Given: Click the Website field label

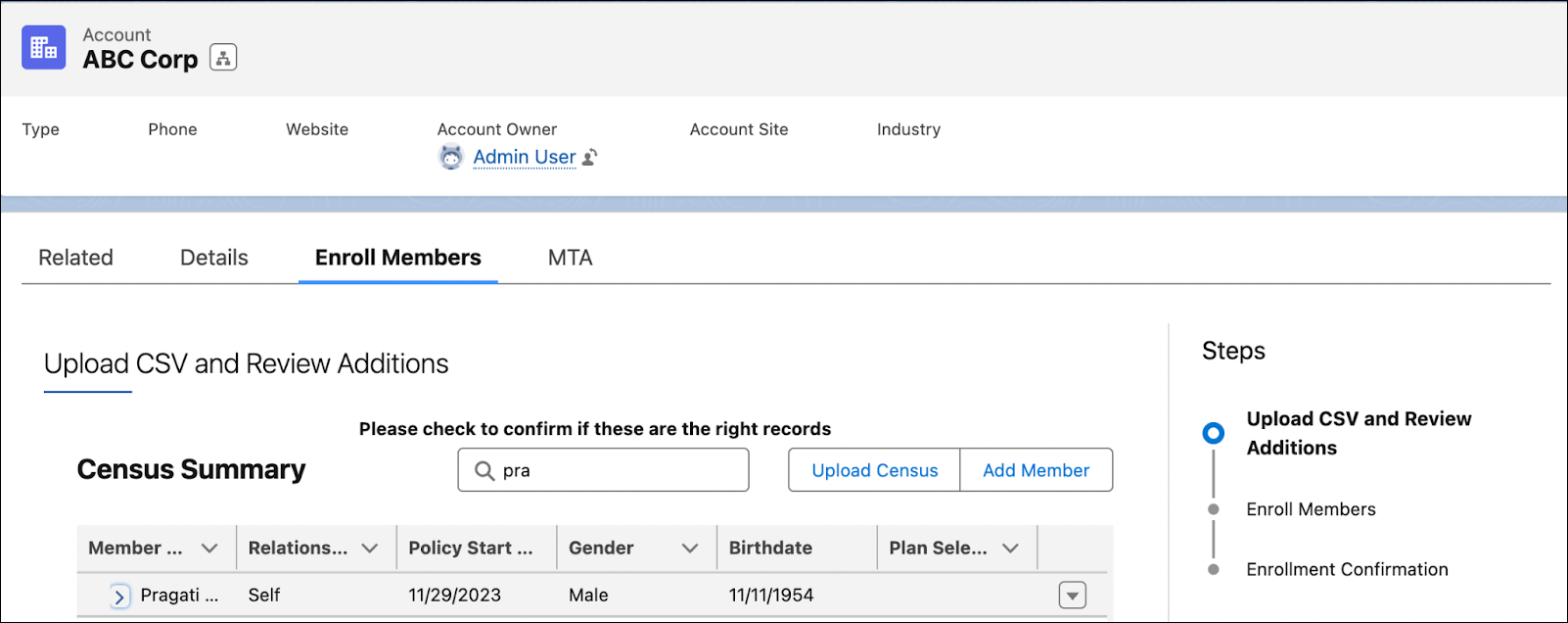Looking at the screenshot, I should 317,129.
